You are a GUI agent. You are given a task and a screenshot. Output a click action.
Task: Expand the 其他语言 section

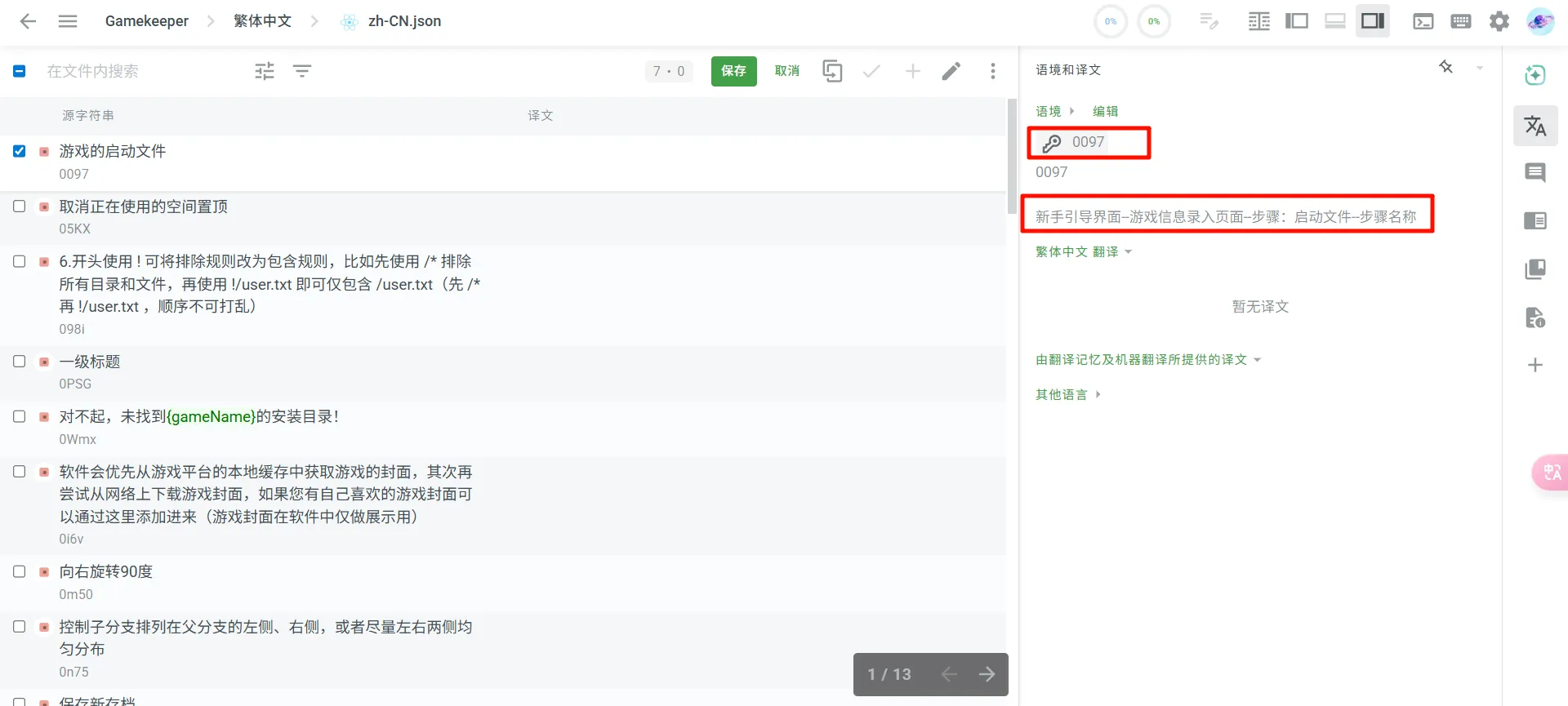1067,394
